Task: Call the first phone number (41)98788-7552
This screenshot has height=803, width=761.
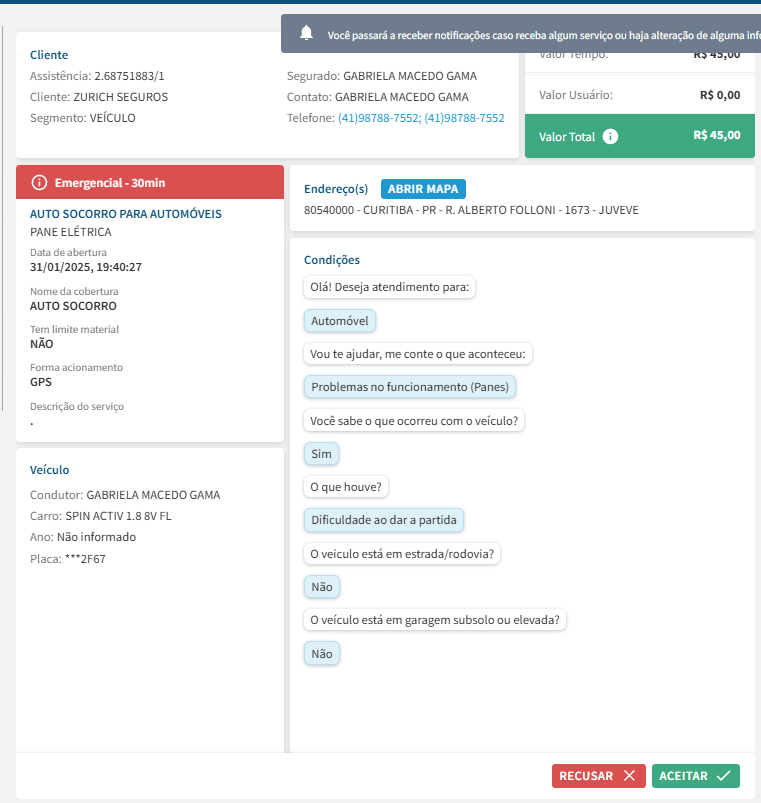Action: [x=377, y=118]
